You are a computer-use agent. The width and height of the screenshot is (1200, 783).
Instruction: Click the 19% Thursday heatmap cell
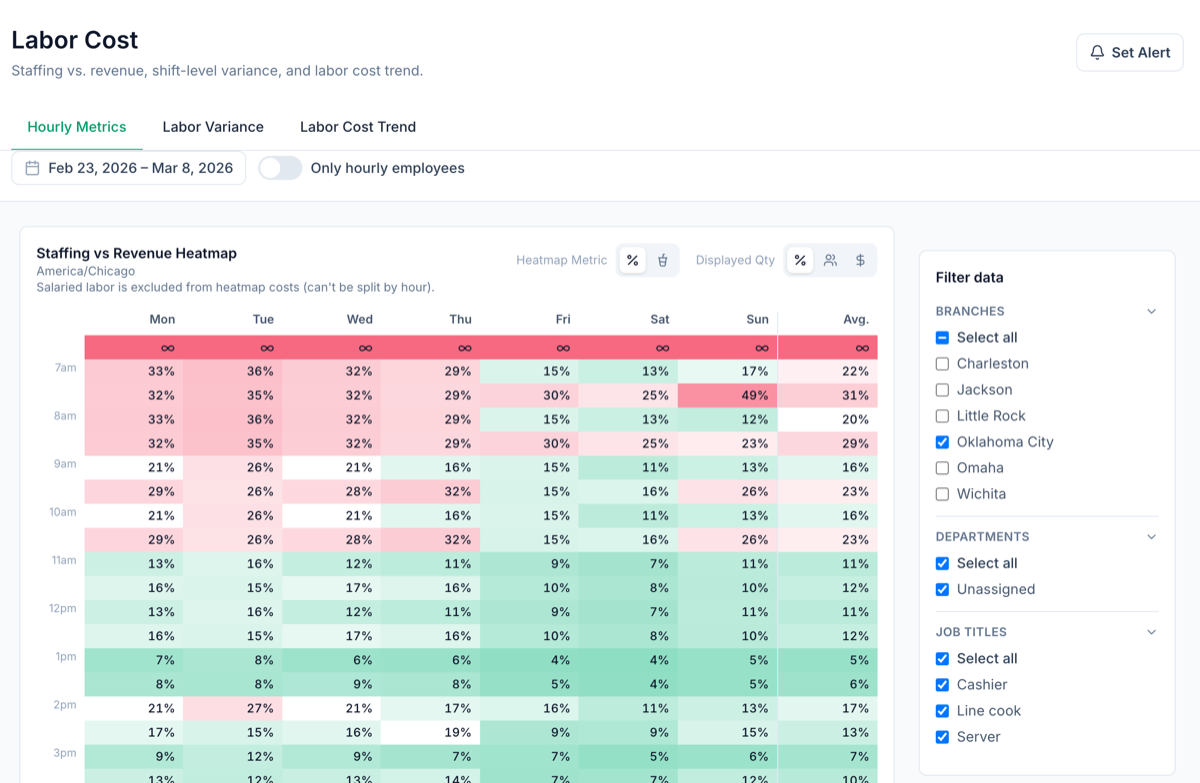coord(431,732)
